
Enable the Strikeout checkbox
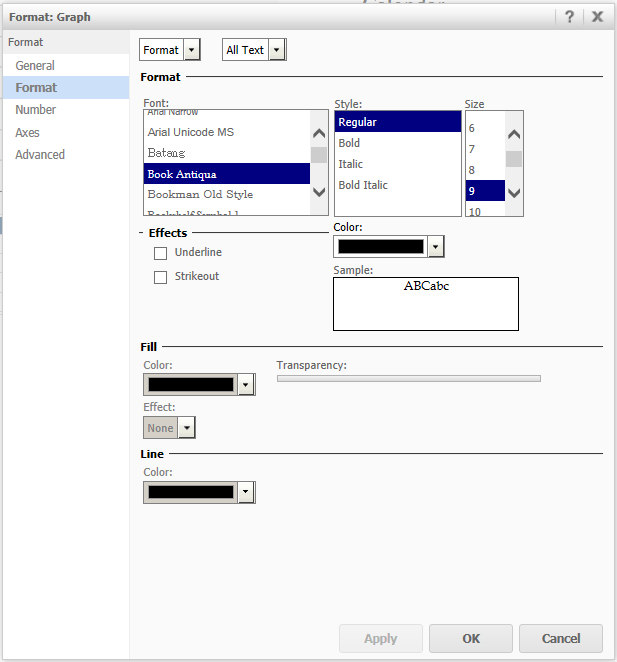point(161,277)
